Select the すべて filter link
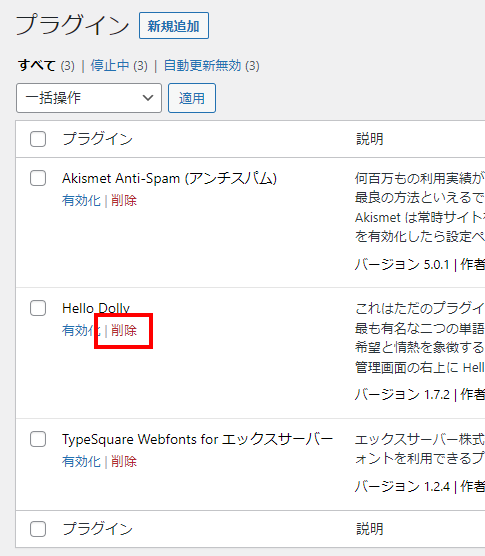485x556 pixels. pos(37,66)
